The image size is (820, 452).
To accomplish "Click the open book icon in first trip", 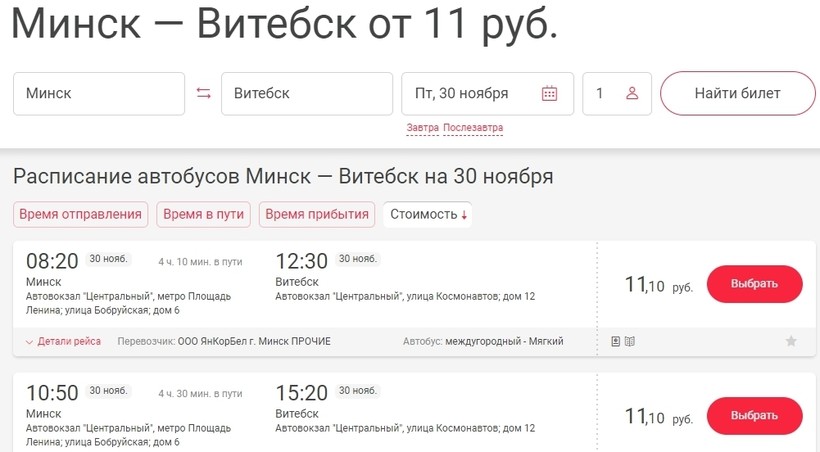I will (x=630, y=341).
